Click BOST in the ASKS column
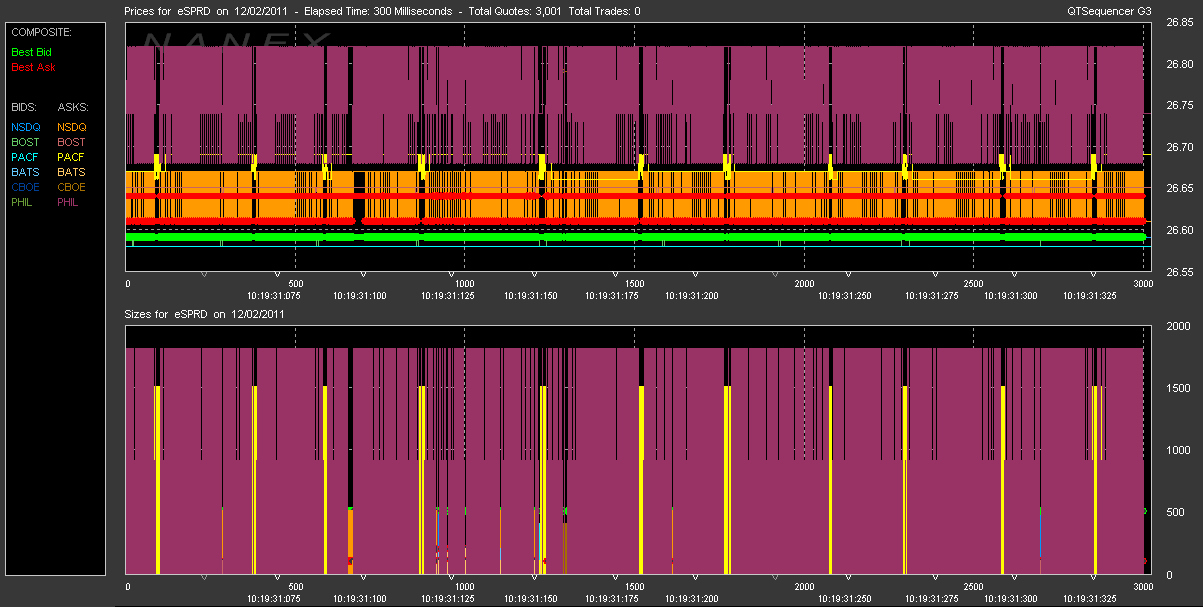 [73, 142]
